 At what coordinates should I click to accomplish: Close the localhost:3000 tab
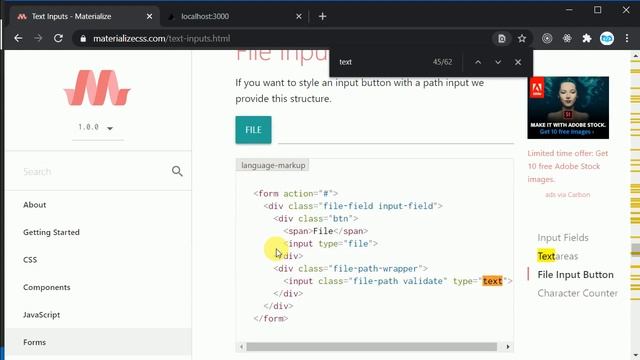click(299, 16)
